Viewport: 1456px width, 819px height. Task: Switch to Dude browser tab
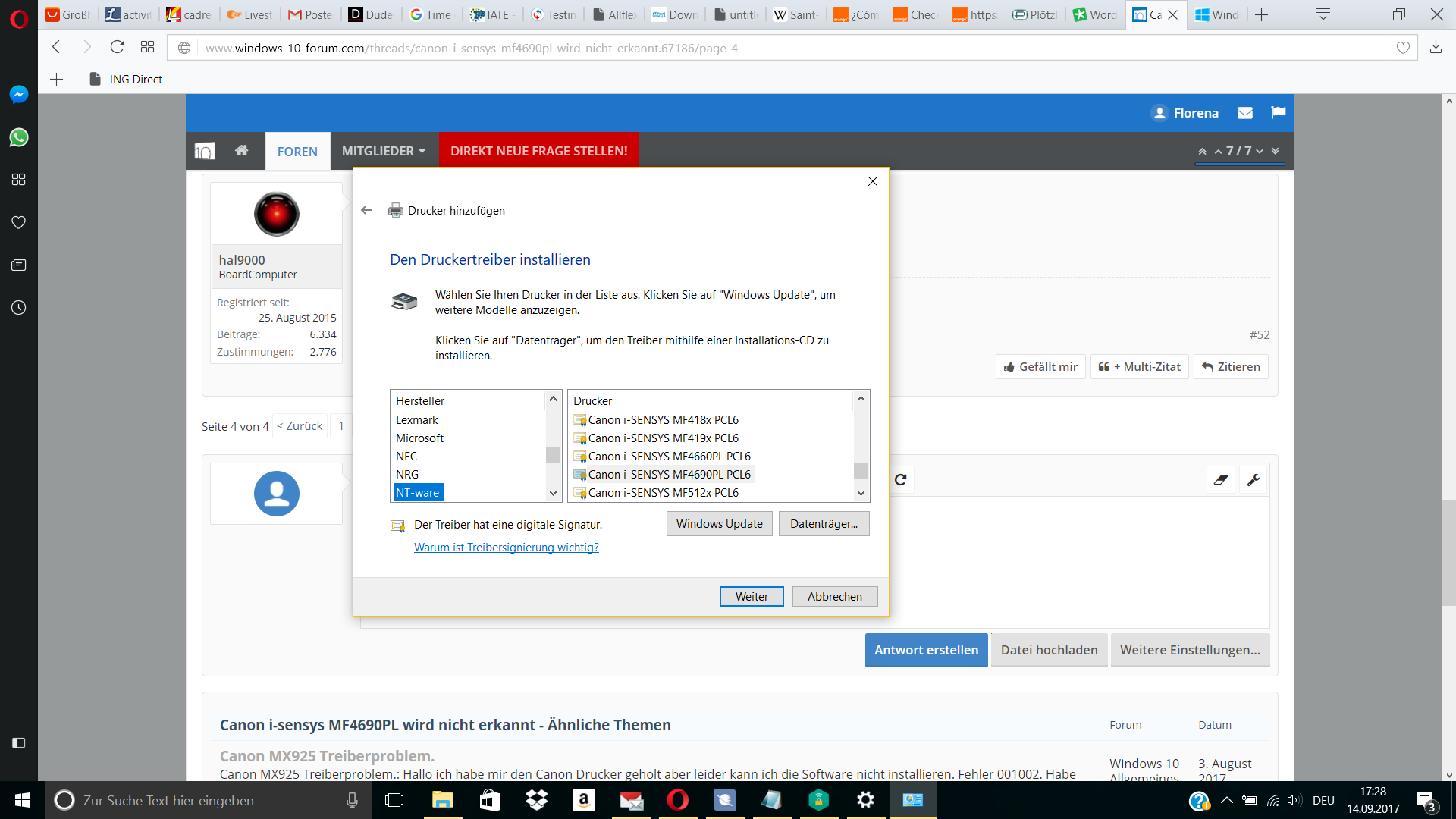[x=372, y=14]
